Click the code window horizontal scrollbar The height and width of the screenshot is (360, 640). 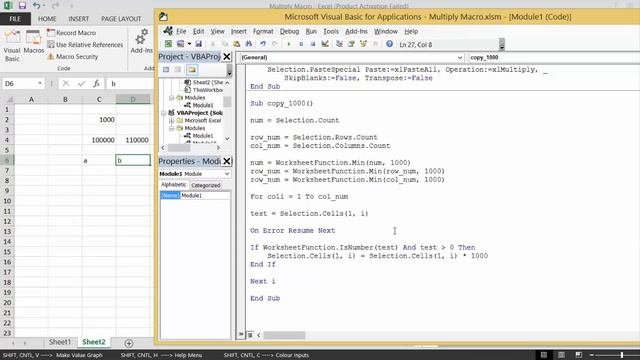pos(284,335)
